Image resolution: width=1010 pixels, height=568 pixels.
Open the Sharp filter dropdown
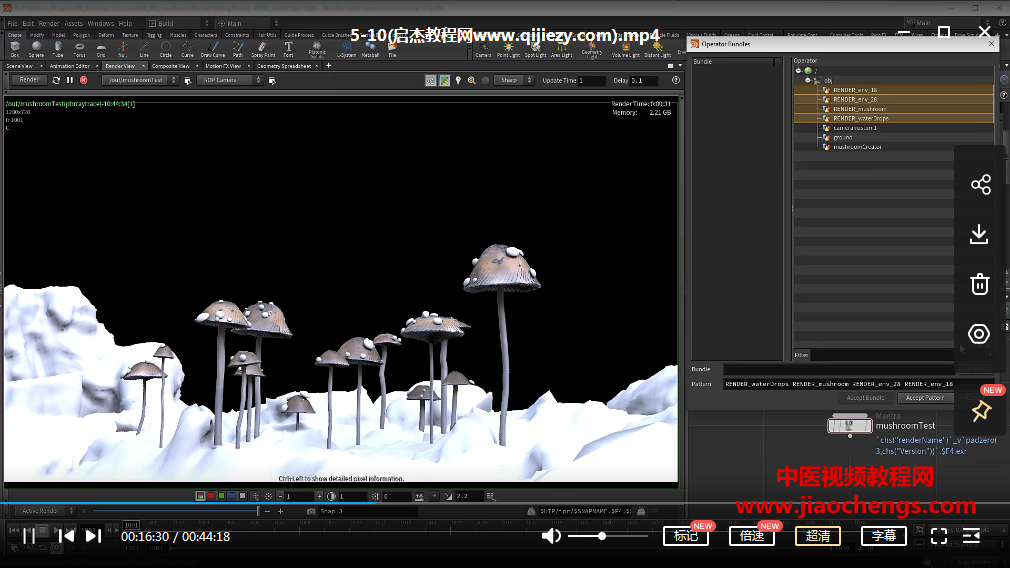[x=513, y=80]
